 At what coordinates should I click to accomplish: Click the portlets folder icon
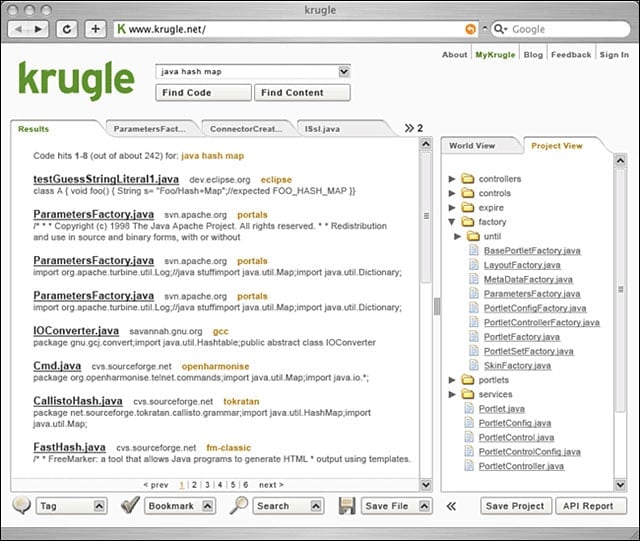coord(467,380)
